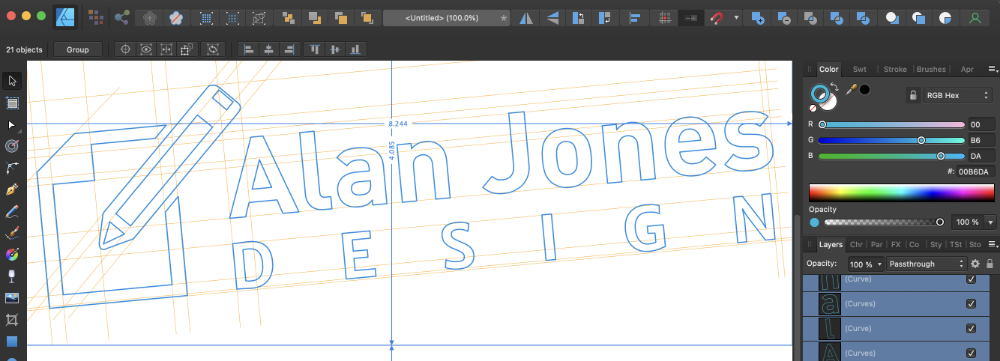This screenshot has width=1000, height=361.
Task: Select the Pen tool
Action: pyautogui.click(x=11, y=189)
